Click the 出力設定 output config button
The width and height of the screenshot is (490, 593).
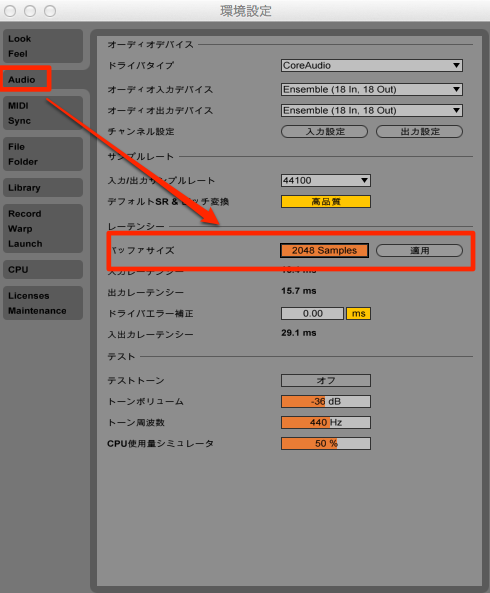point(419,132)
